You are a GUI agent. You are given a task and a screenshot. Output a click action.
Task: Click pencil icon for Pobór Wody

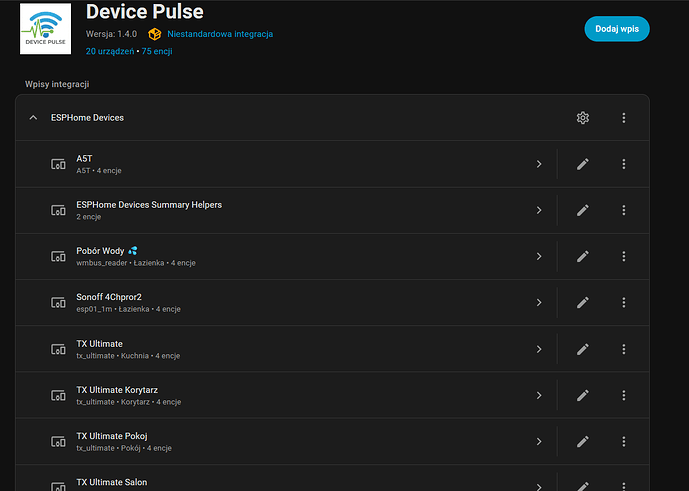click(x=583, y=256)
